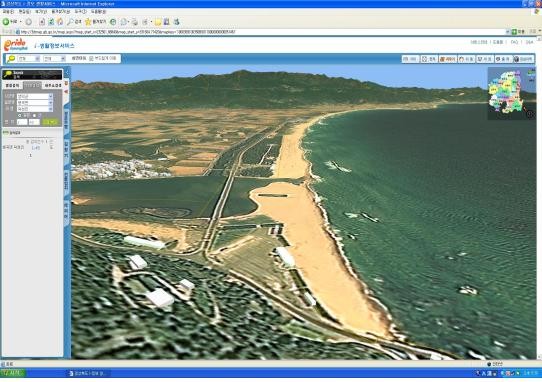Toggle the checkbox in the top blue search bar
This screenshot has height=382, width=542.
click(91, 59)
